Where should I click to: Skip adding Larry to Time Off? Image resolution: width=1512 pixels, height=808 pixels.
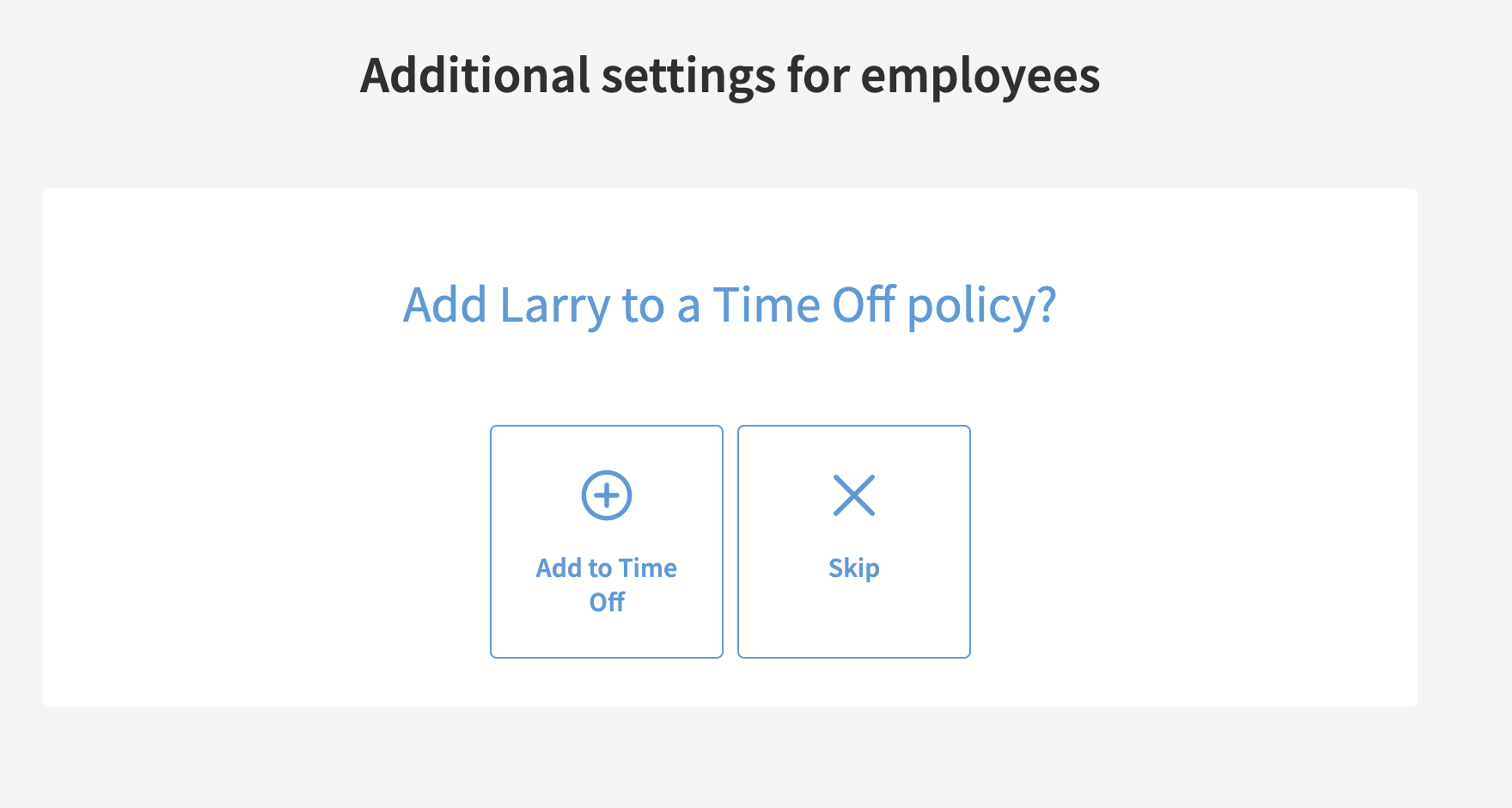pos(854,541)
